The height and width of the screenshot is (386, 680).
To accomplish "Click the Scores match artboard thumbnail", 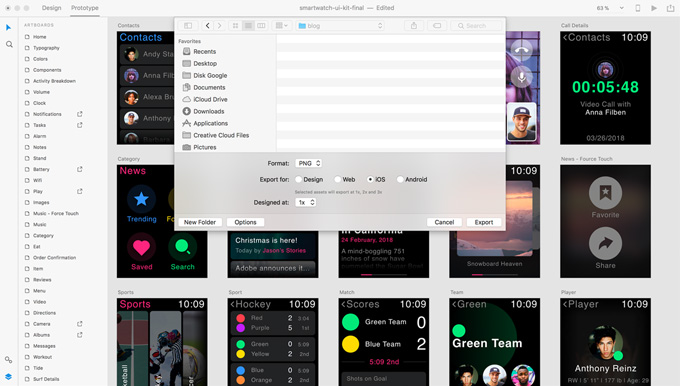I will coord(384,342).
